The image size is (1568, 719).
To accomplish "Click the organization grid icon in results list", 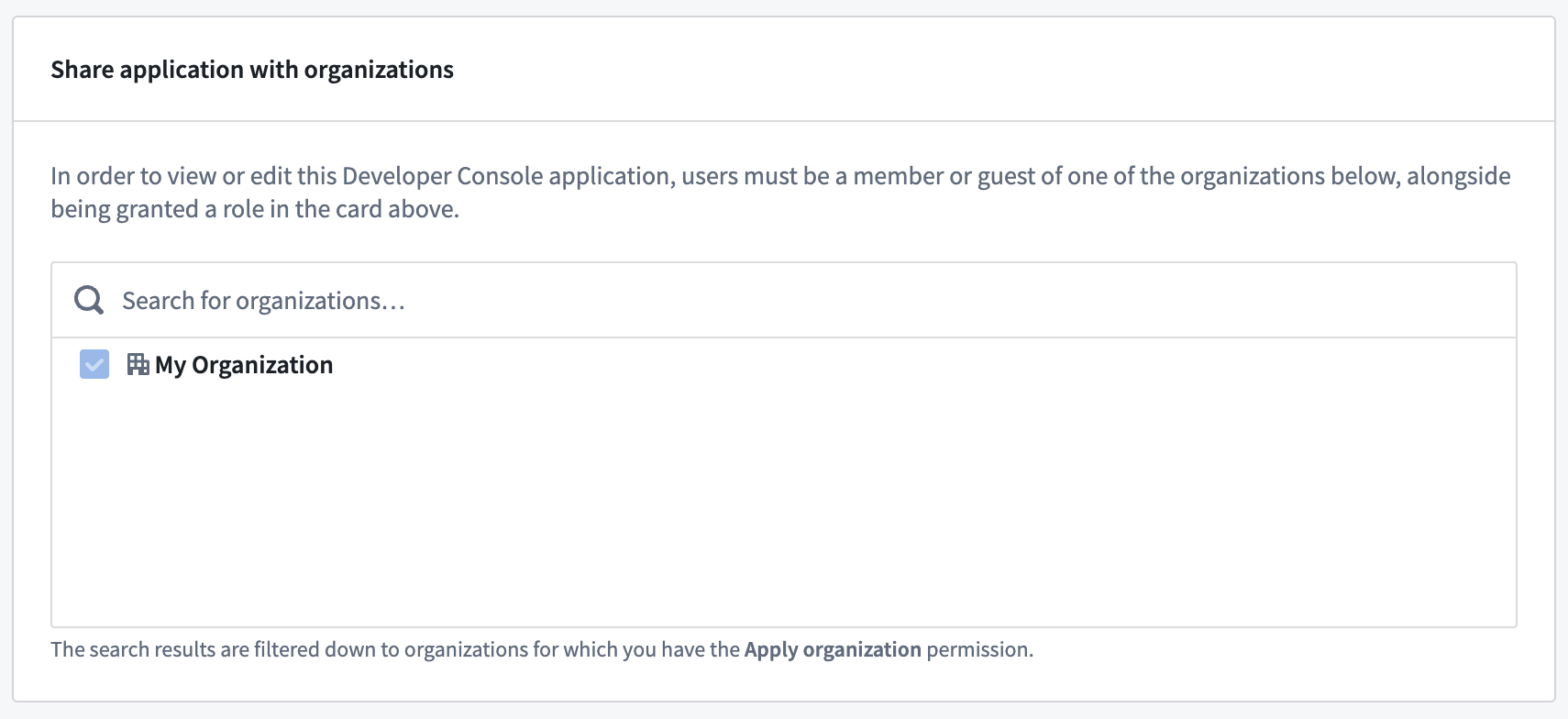I will [x=139, y=363].
